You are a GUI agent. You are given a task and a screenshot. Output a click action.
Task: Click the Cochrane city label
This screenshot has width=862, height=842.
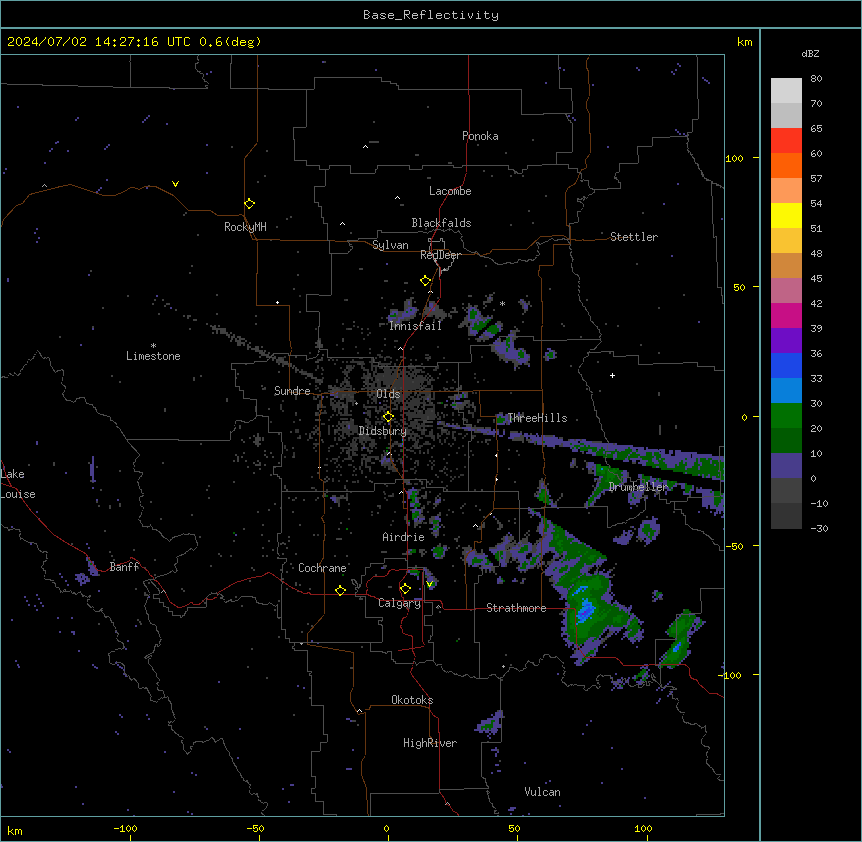tap(322, 568)
